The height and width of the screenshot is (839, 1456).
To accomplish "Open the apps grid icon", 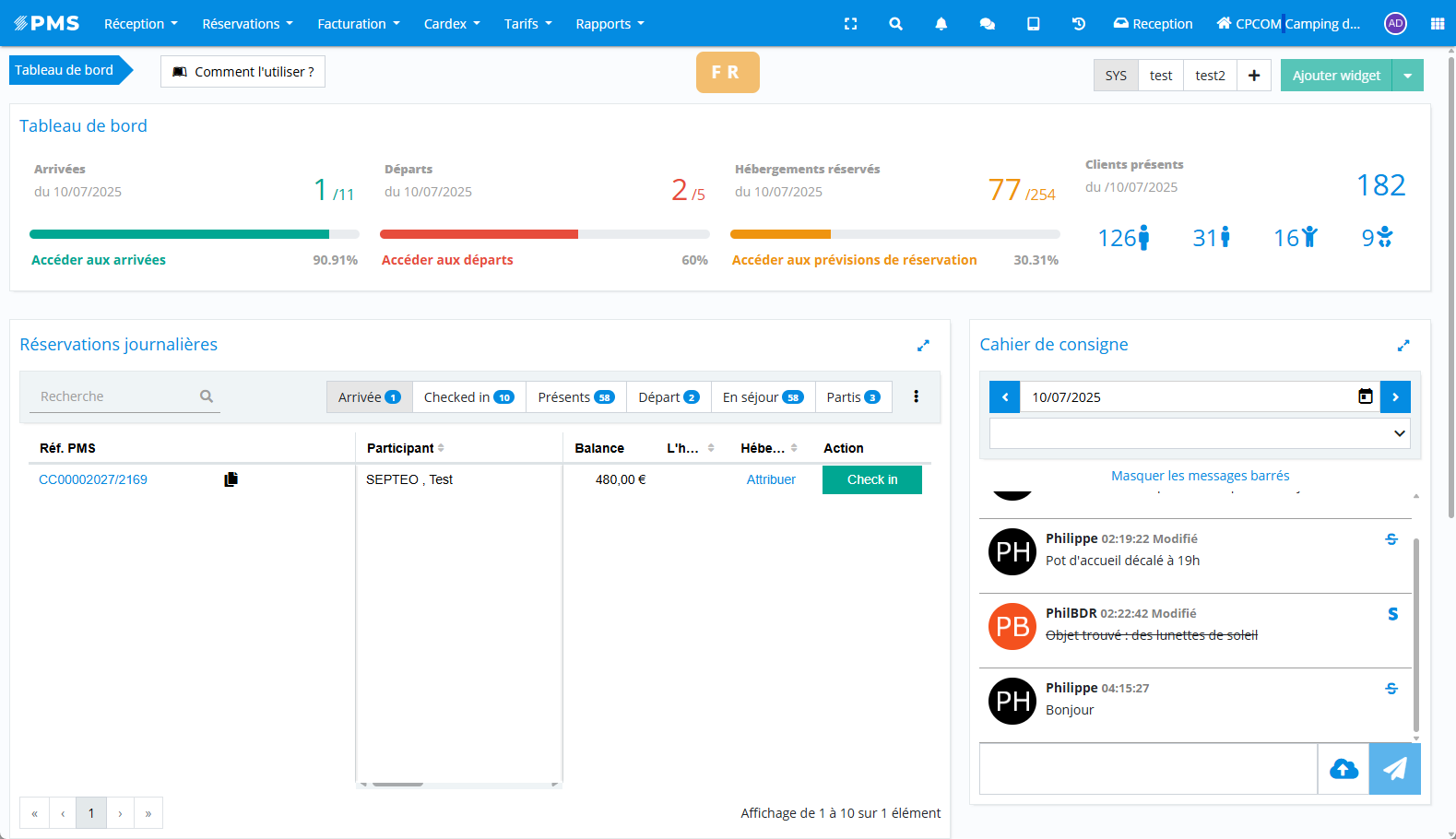I will 1437,24.
